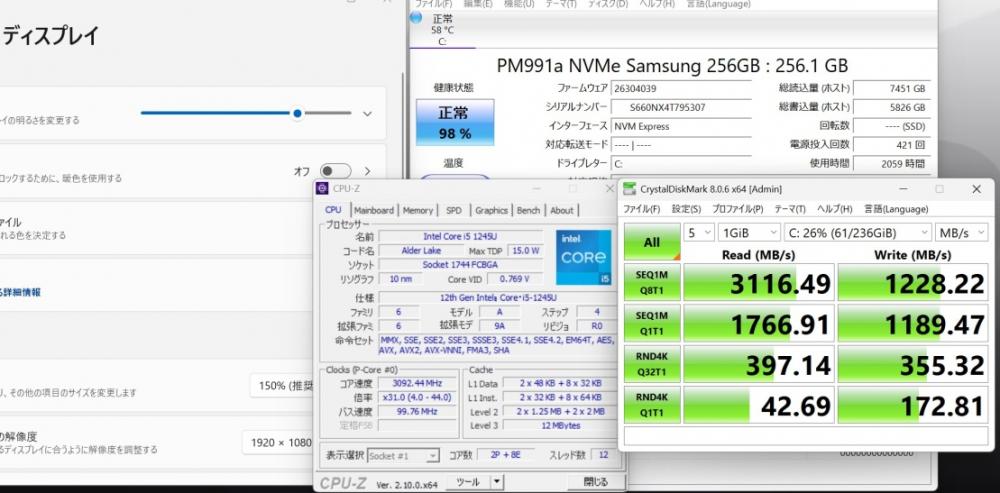Viewport: 1000px width, 493px height.
Task: Open テーマ(T) menu in CrystalDiskMark
Action: point(790,209)
